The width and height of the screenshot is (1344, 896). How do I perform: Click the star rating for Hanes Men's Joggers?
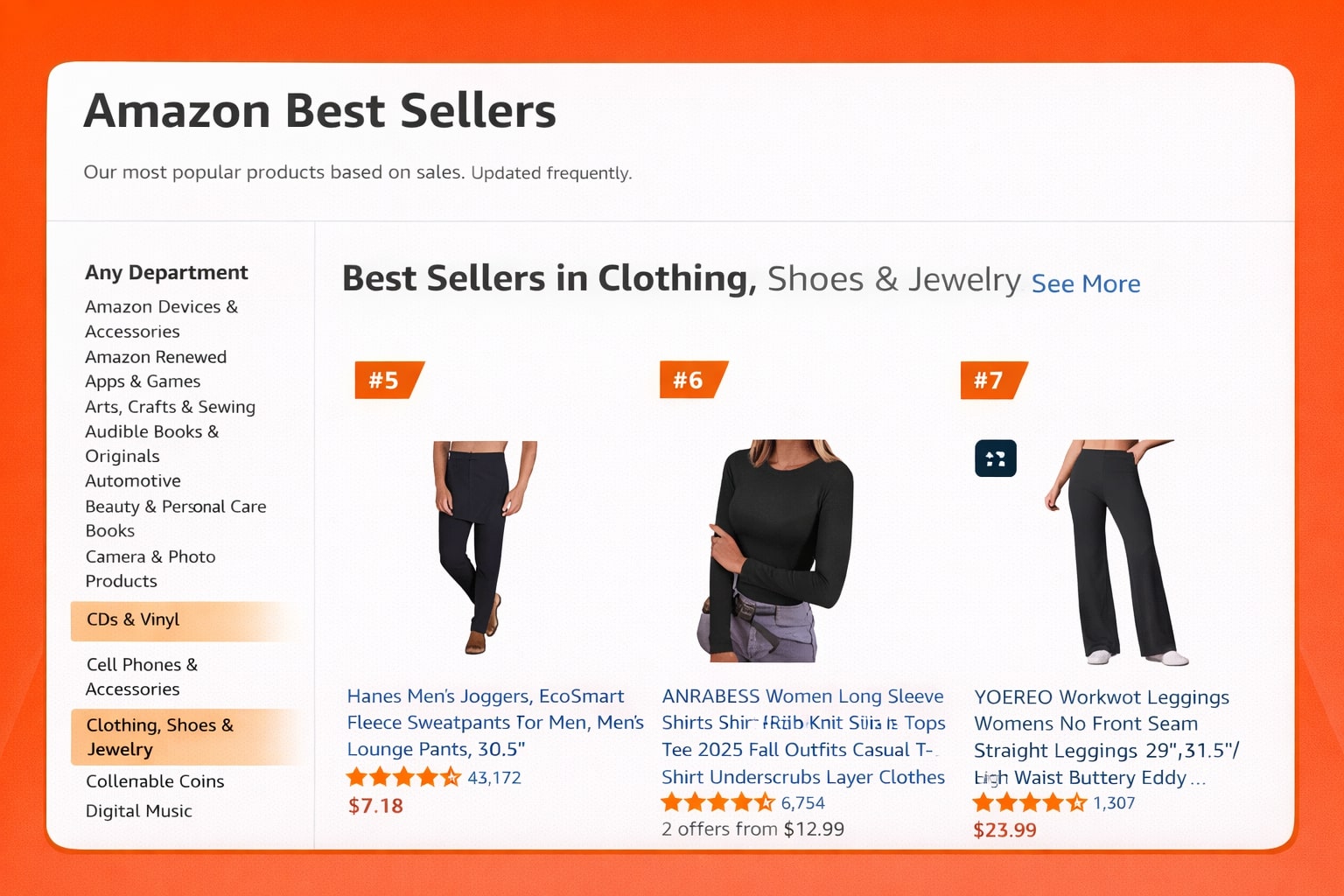(402, 776)
